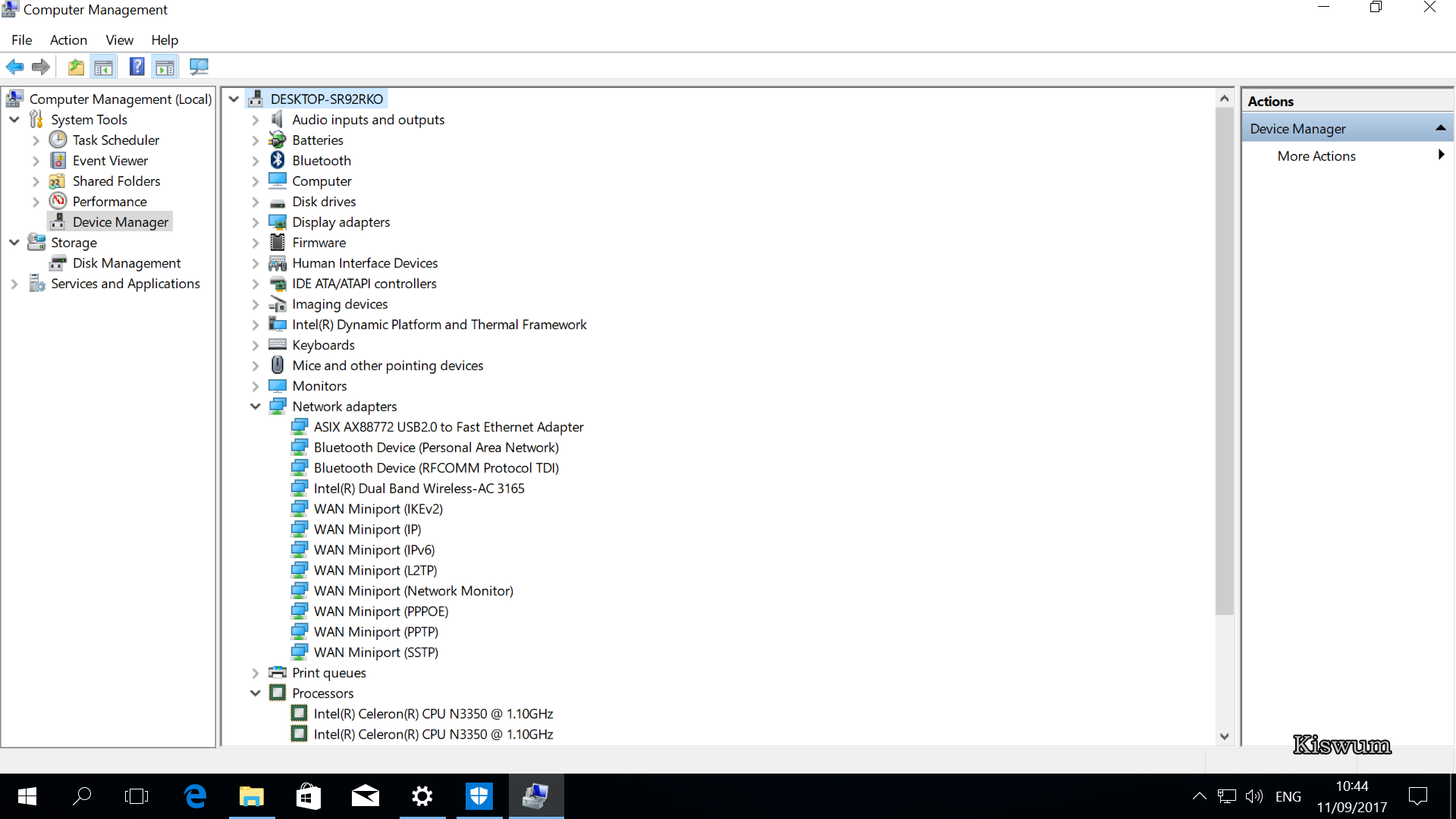Collapse the Network adapters category
The width and height of the screenshot is (1456, 819).
pos(256,406)
